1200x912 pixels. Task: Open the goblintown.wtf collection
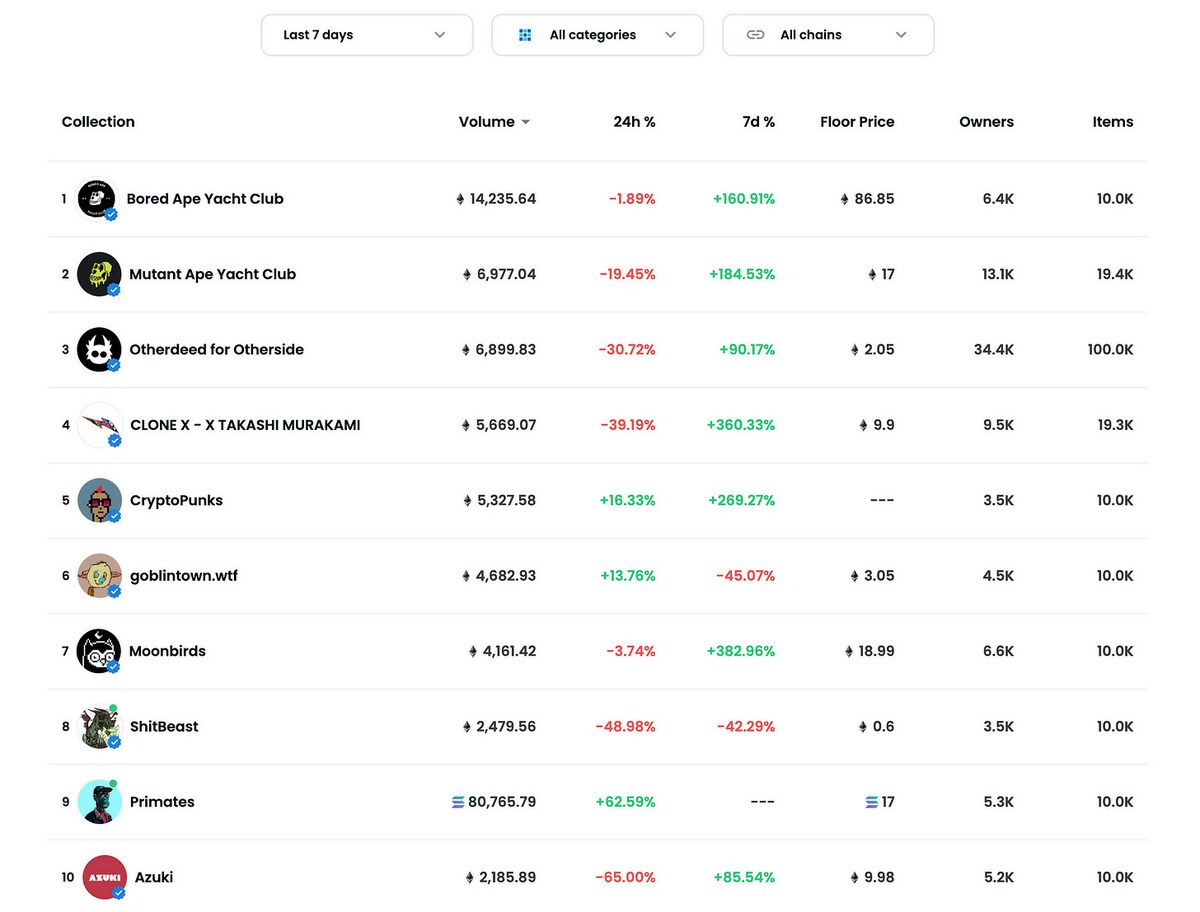coord(183,576)
